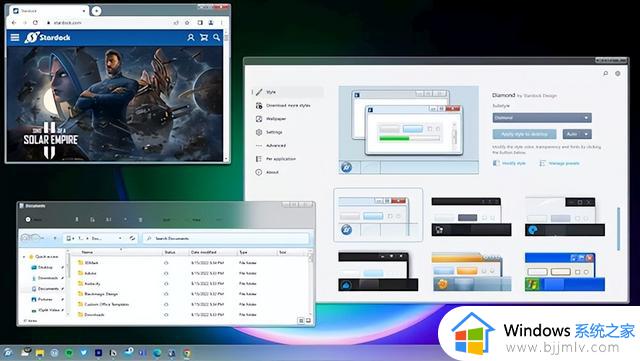640x361 pixels.
Task: Click the Manage presets link
Action: tap(560, 163)
